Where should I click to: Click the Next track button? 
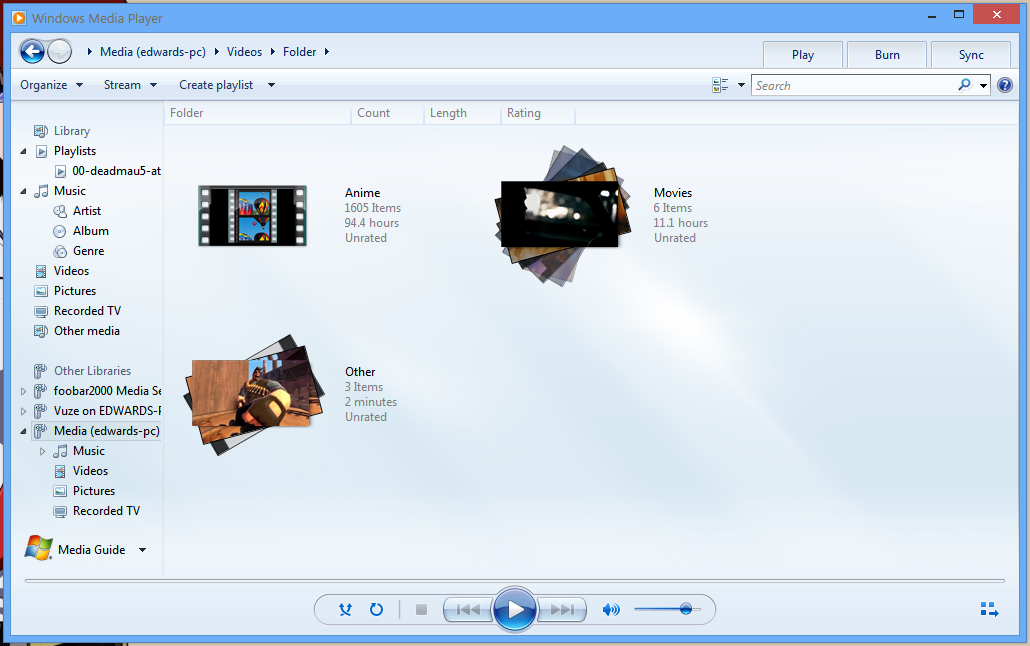tap(562, 609)
